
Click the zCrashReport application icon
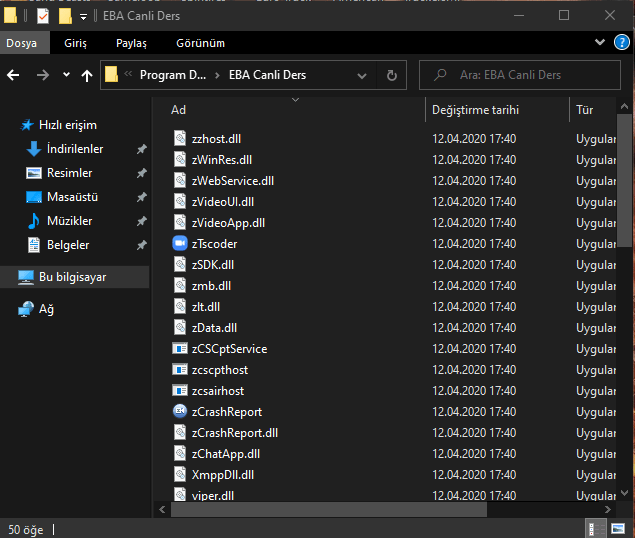(180, 411)
